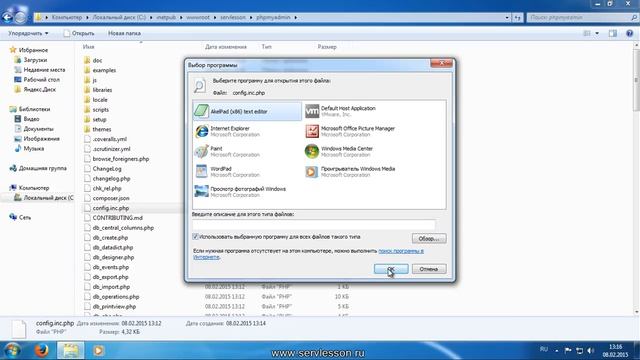This screenshot has height=360, width=640.
Task: Cancel the dialog with Отмена button
Action: coord(429,269)
